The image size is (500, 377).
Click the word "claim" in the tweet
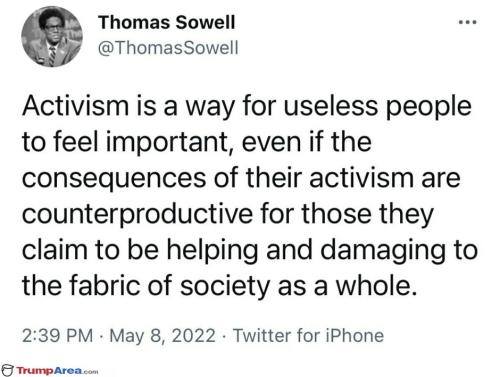(55, 250)
